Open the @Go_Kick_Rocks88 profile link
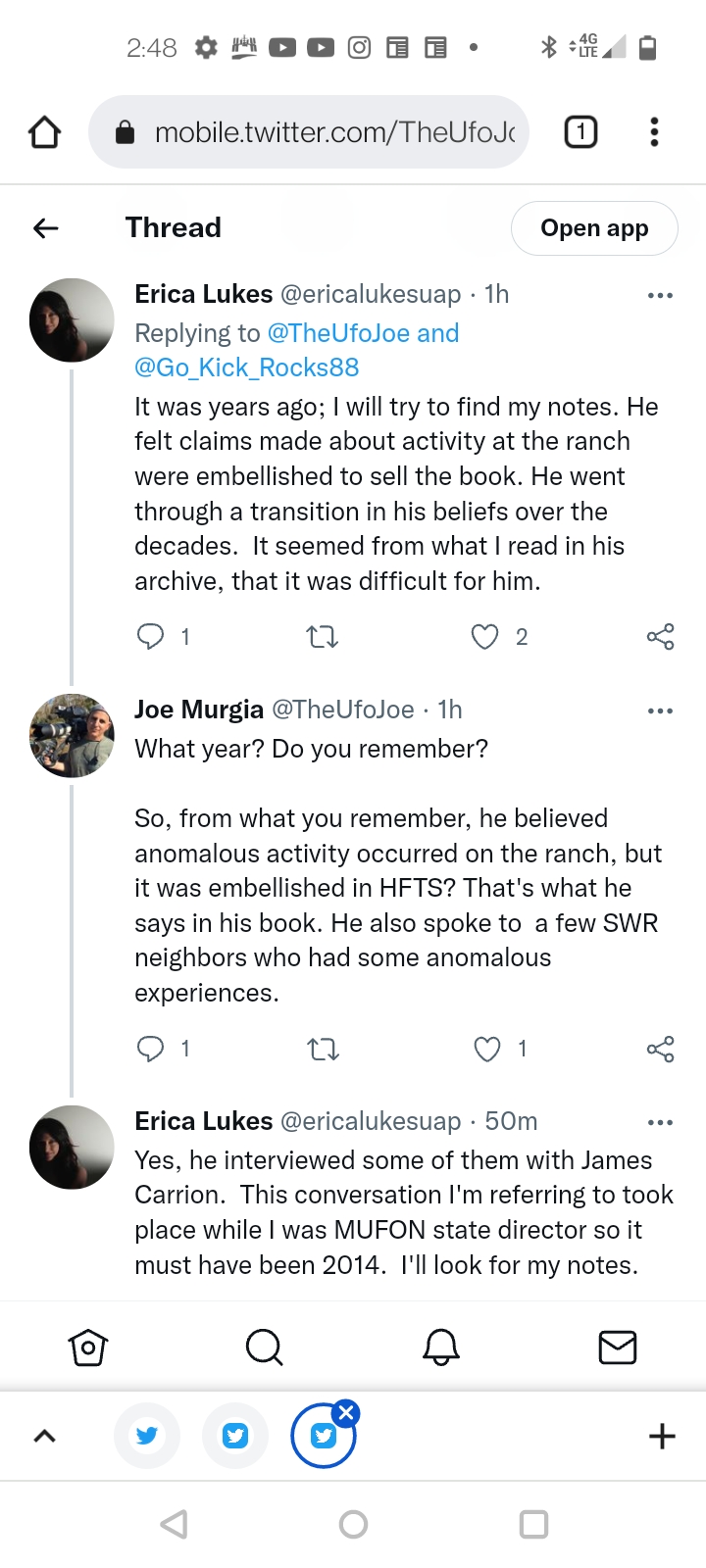 coord(247,367)
